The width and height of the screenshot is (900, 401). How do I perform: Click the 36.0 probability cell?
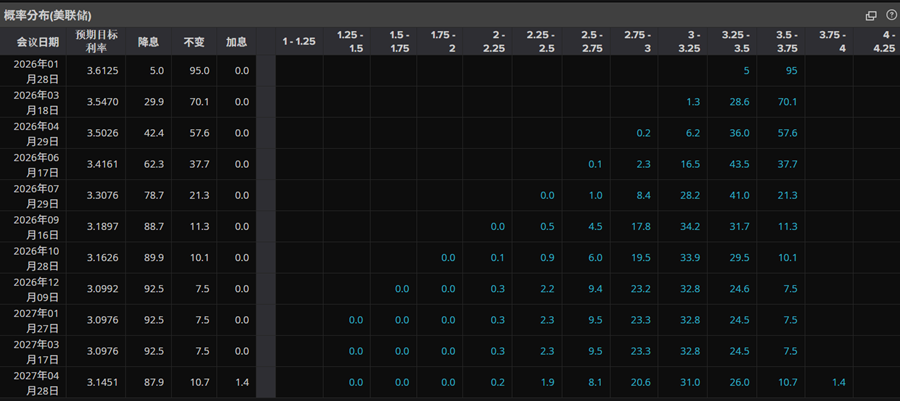tap(740, 133)
